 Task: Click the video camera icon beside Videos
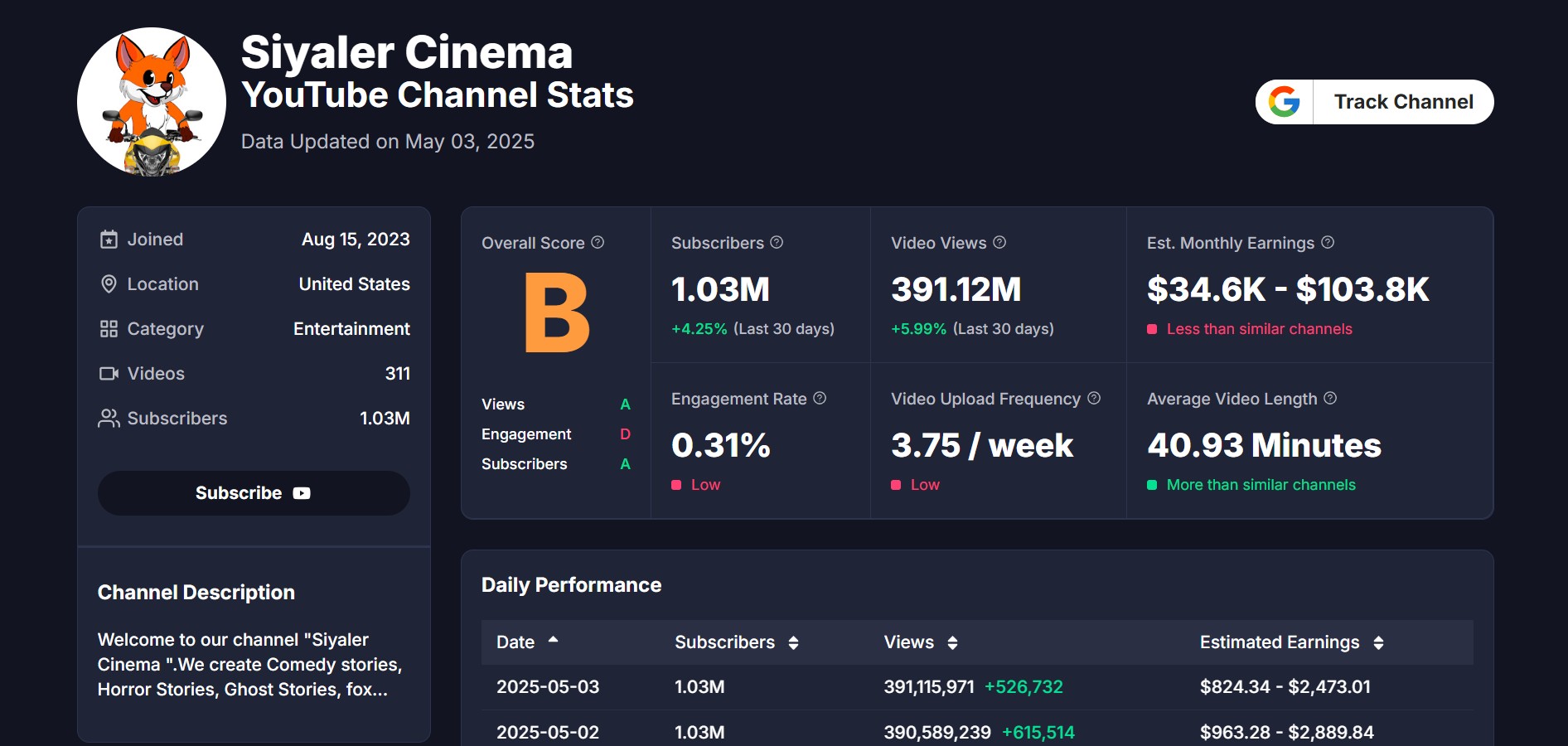[109, 373]
